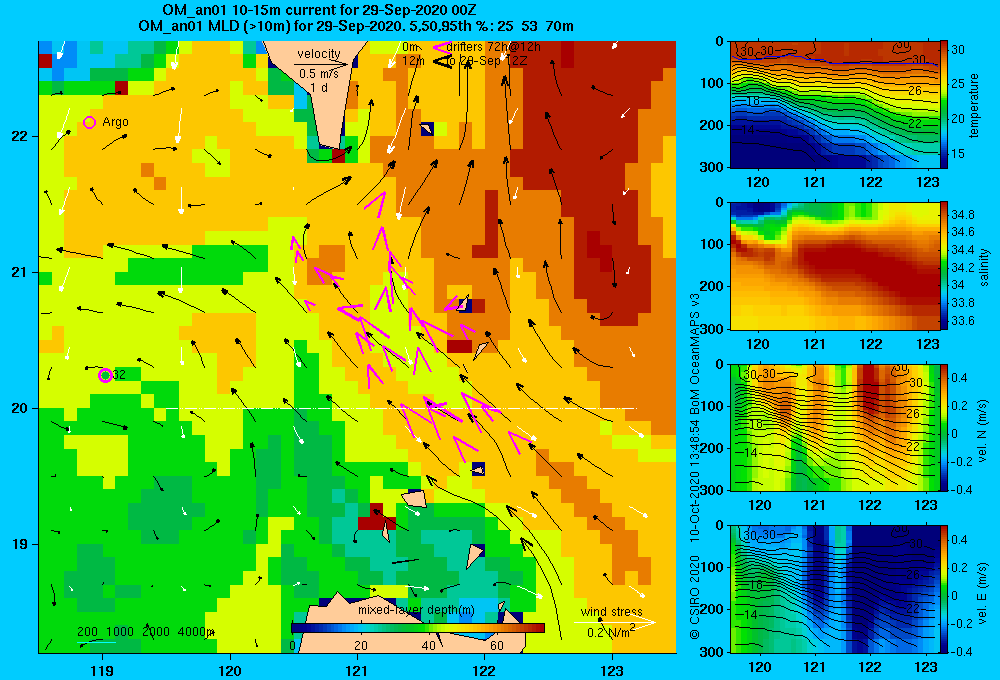Click the 'mixed-layer depth(m)' label

pyautogui.click(x=416, y=609)
